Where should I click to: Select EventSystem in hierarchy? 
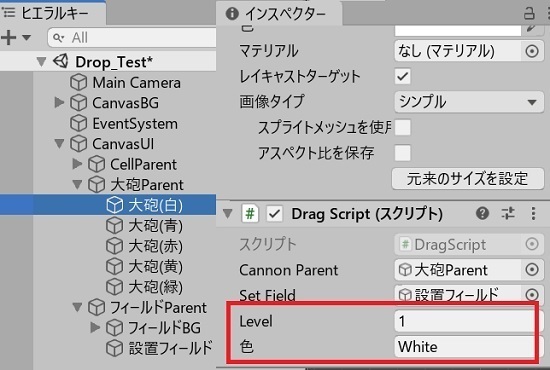tap(135, 124)
